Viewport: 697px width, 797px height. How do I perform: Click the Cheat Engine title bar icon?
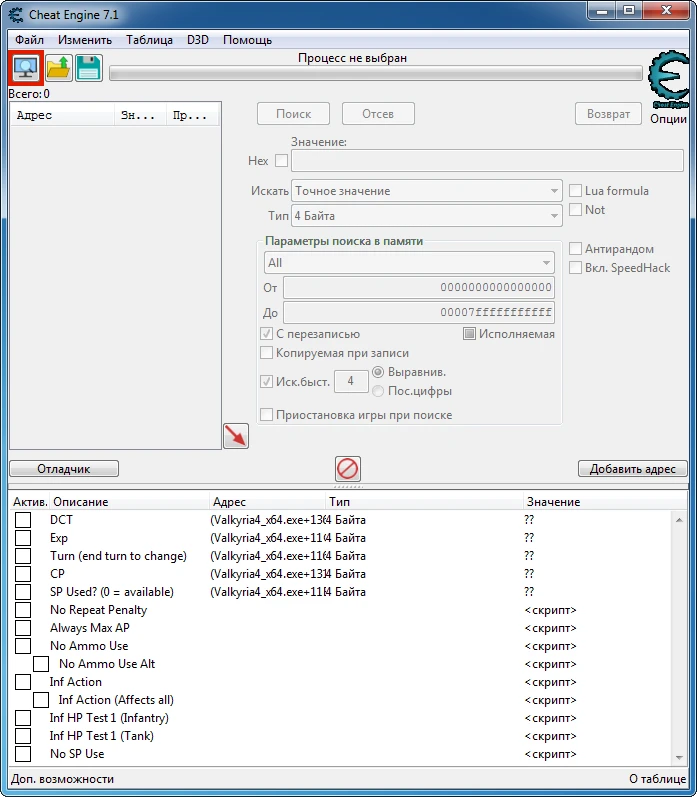(x=16, y=15)
